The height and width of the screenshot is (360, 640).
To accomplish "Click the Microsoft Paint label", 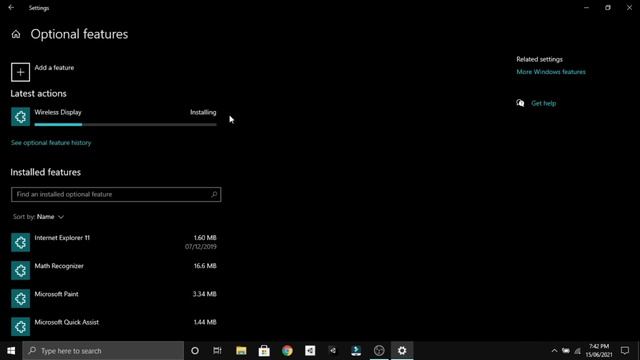I will [56, 294].
